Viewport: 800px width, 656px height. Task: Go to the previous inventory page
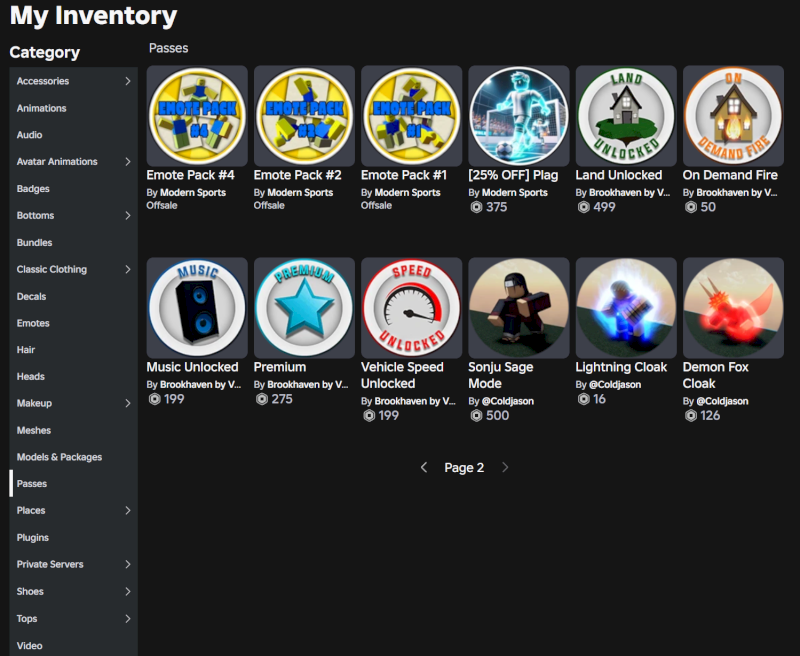point(423,467)
